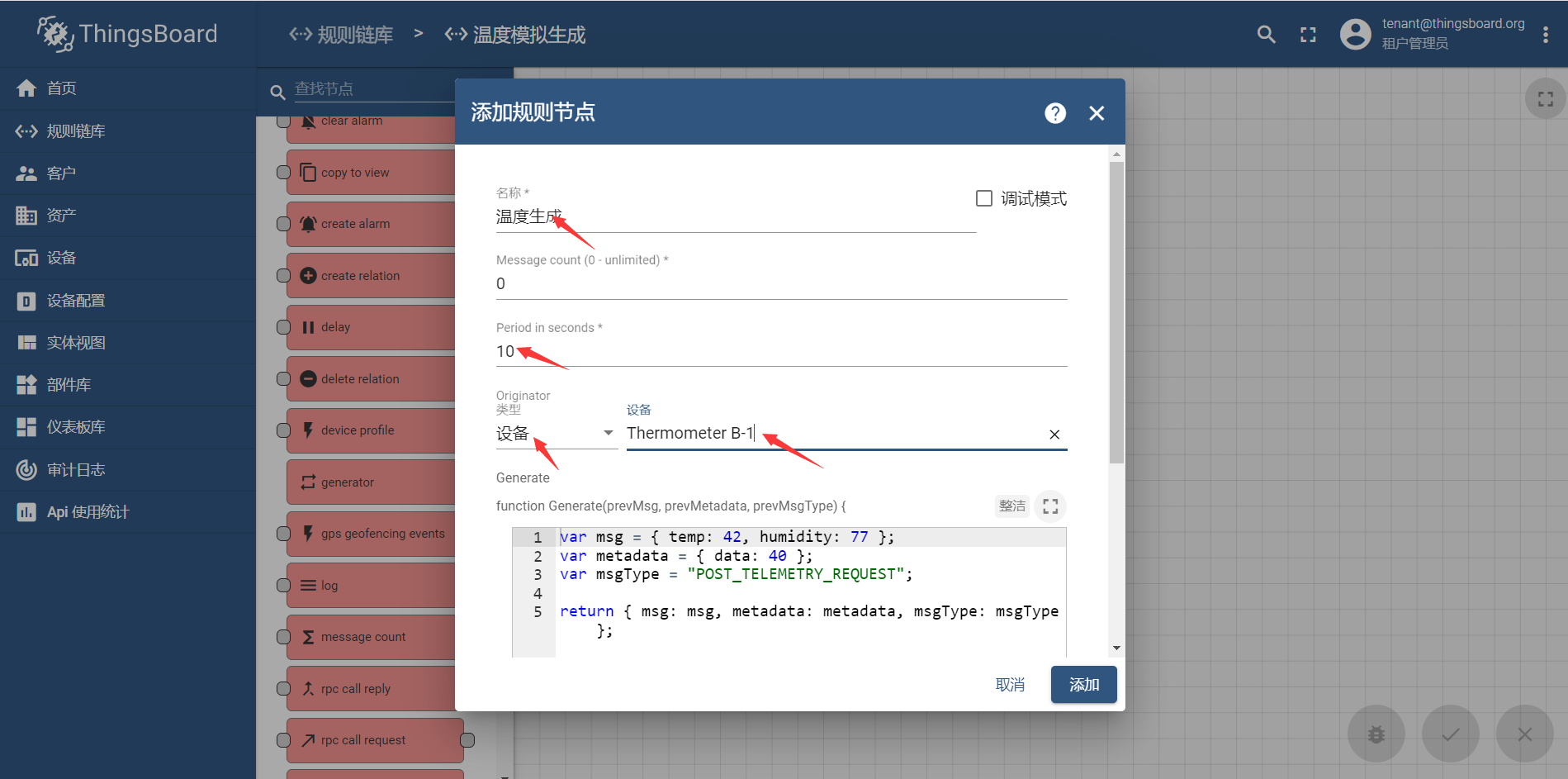Image resolution: width=1568 pixels, height=779 pixels.
Task: Click 整洁 to tidy the script
Action: point(1011,506)
